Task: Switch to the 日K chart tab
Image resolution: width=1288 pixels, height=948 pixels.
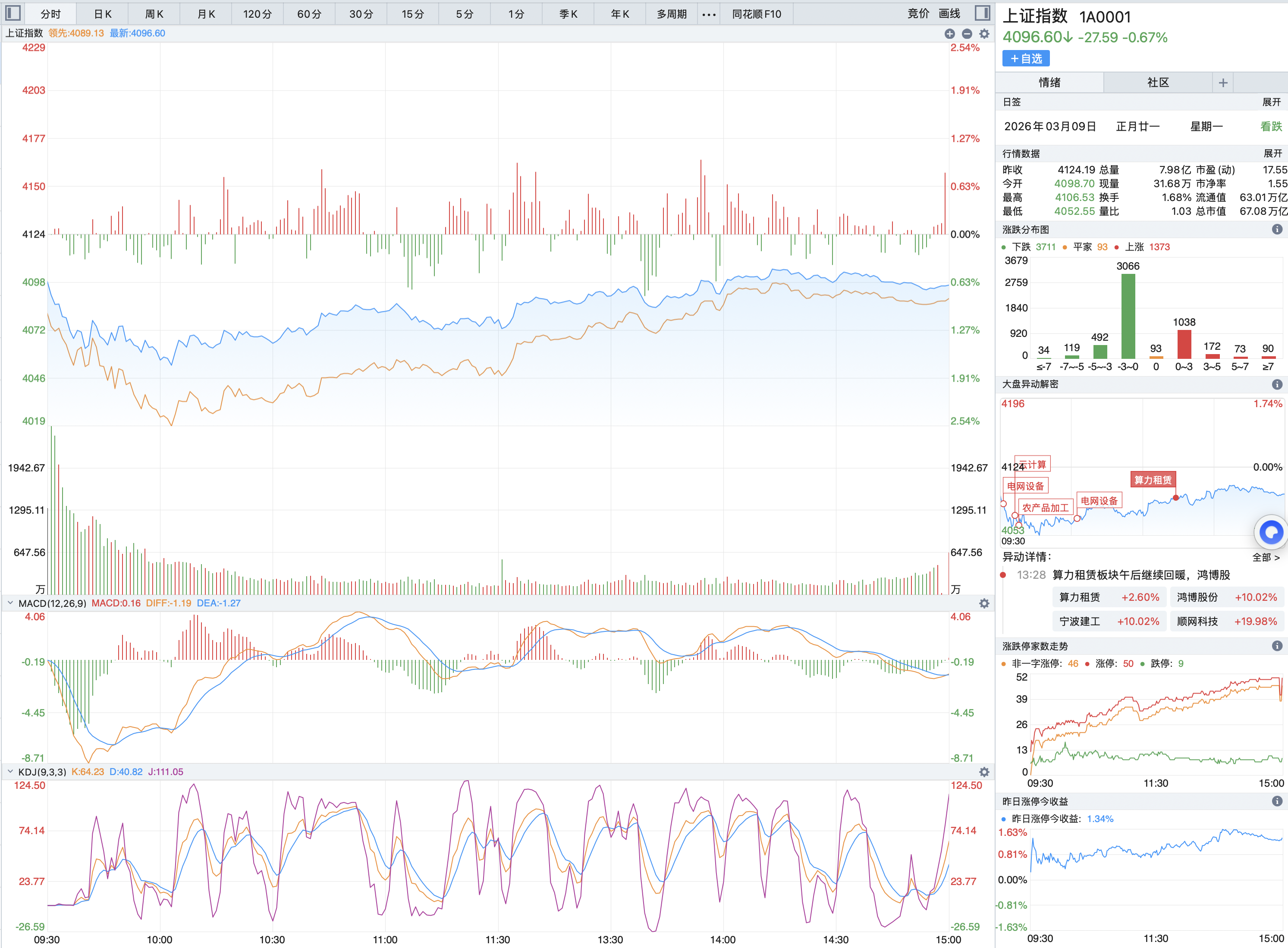Action: pyautogui.click(x=102, y=14)
